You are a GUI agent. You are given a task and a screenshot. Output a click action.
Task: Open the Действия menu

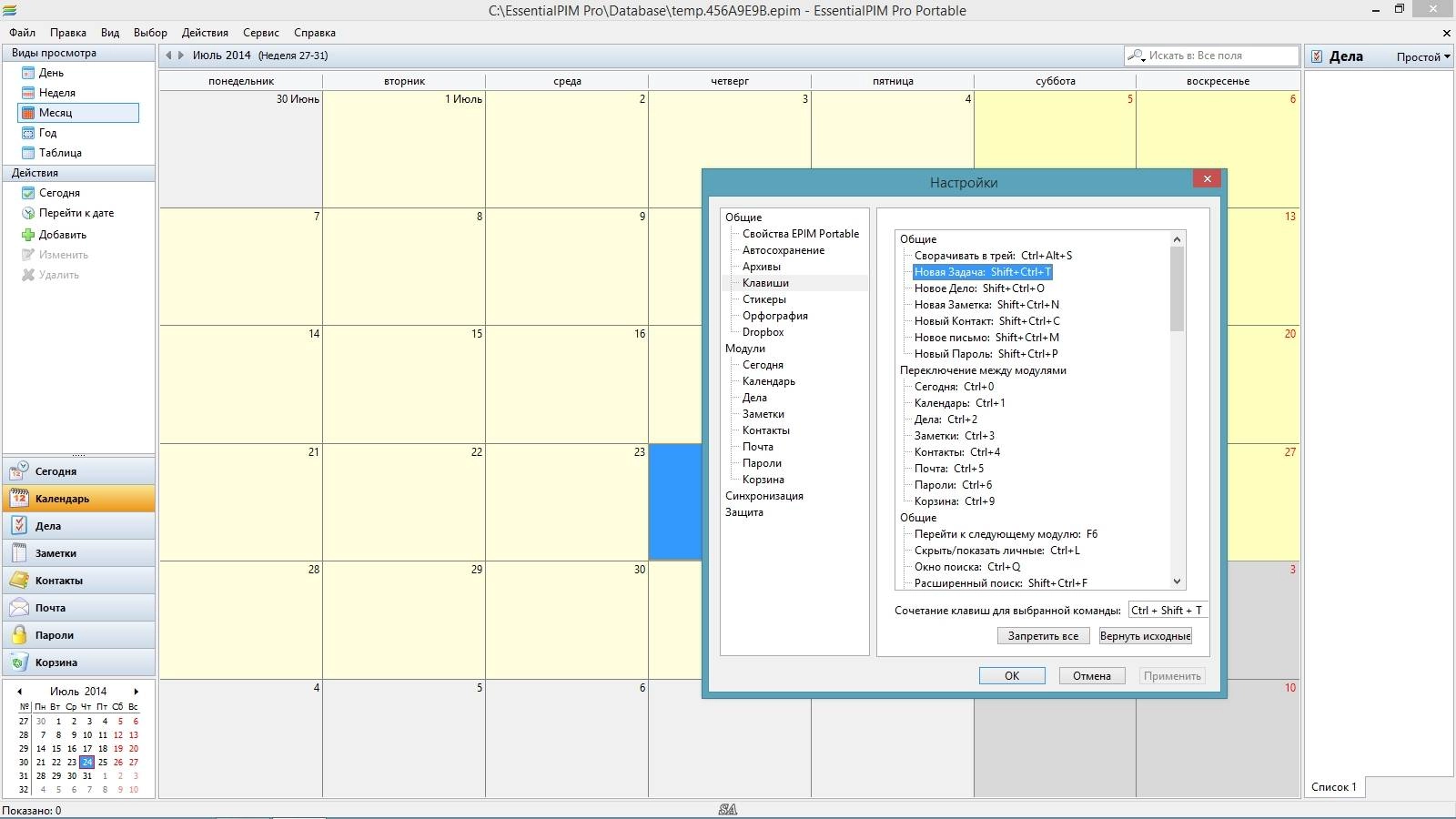[205, 33]
